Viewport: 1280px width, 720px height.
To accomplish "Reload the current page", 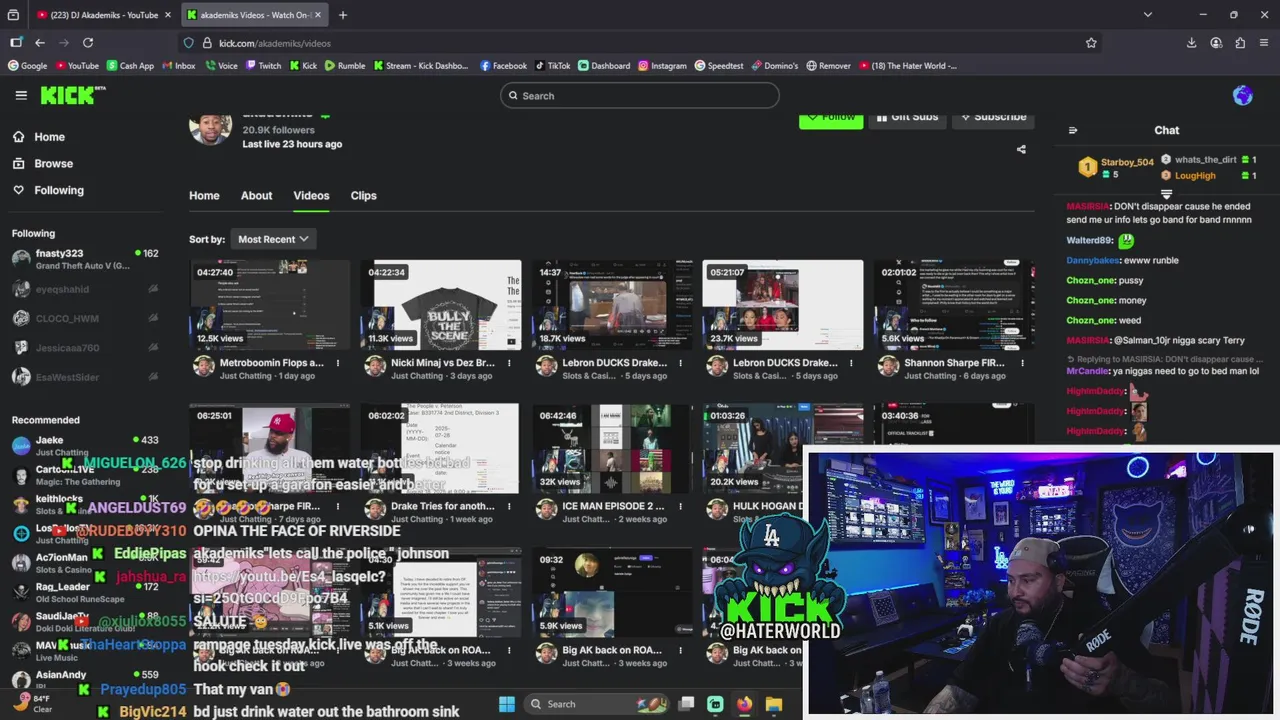I will click(x=88, y=43).
